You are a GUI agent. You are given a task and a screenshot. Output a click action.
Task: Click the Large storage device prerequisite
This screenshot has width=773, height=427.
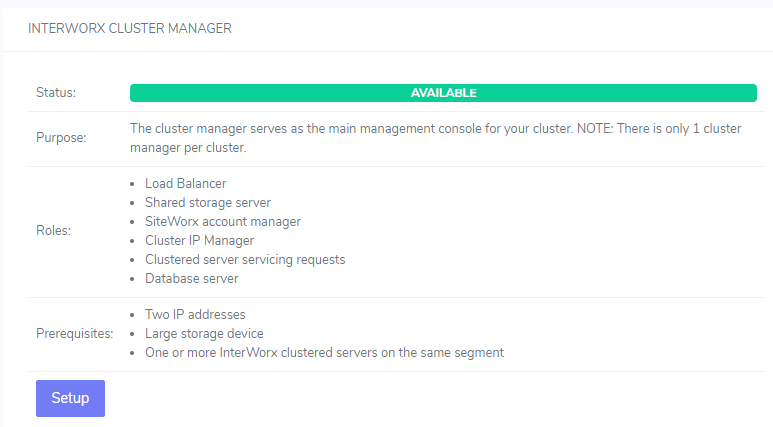(x=204, y=333)
